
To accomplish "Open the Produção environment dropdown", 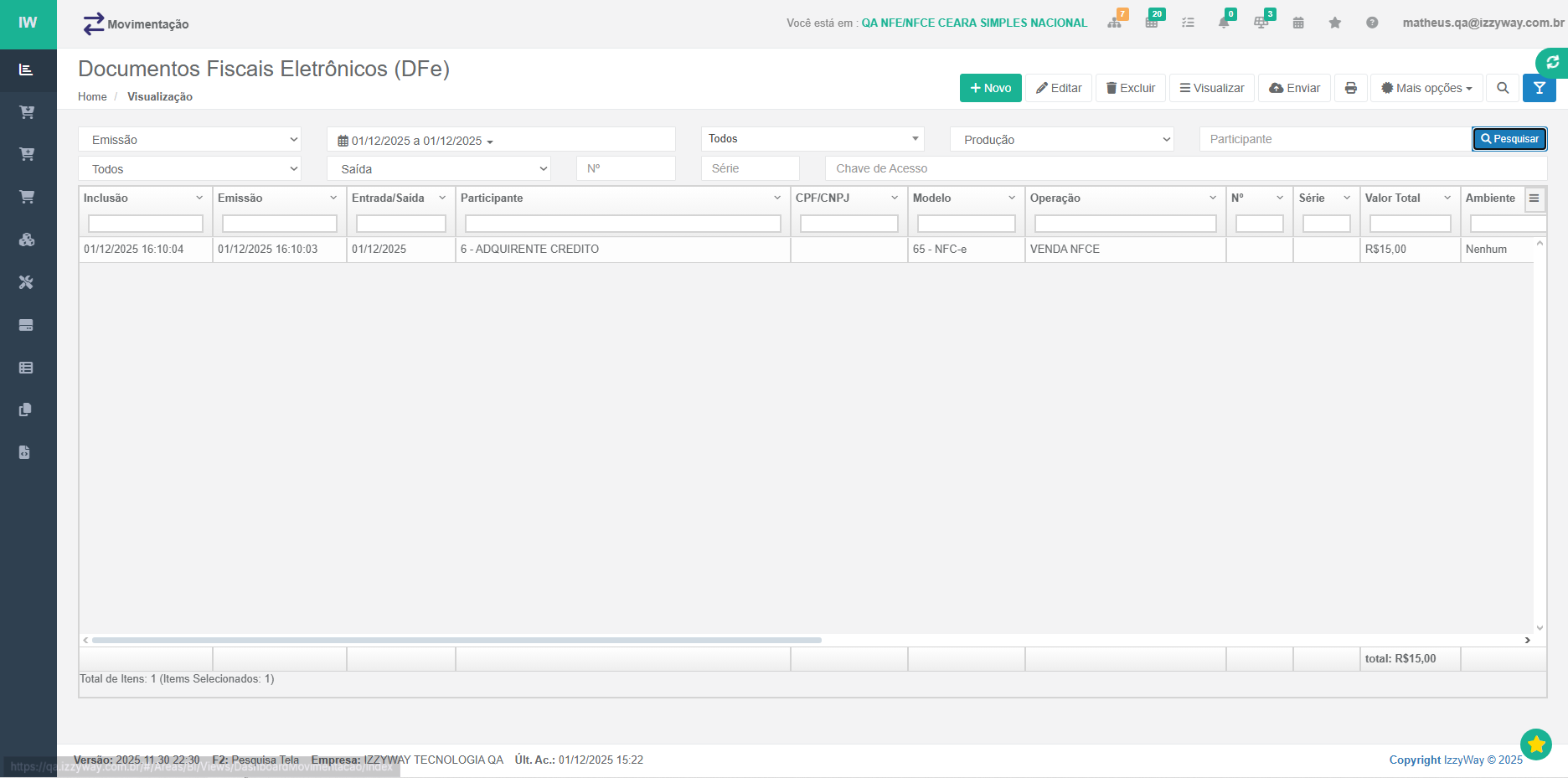I will 1061,140.
